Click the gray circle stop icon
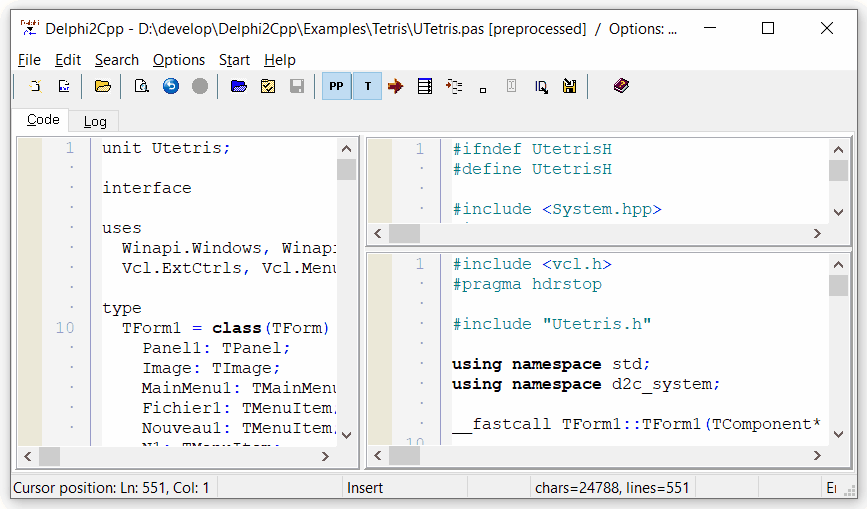This screenshot has height=509, width=867. point(200,86)
